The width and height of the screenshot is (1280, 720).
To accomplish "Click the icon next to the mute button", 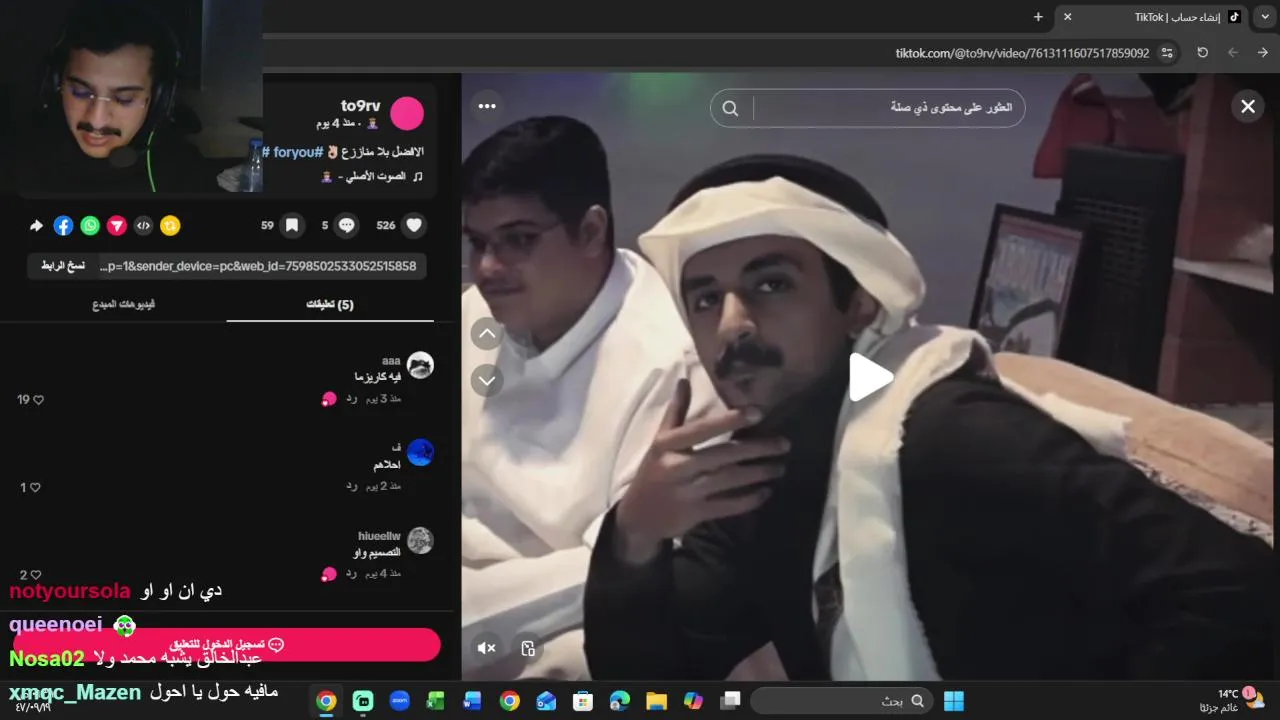I will point(529,648).
